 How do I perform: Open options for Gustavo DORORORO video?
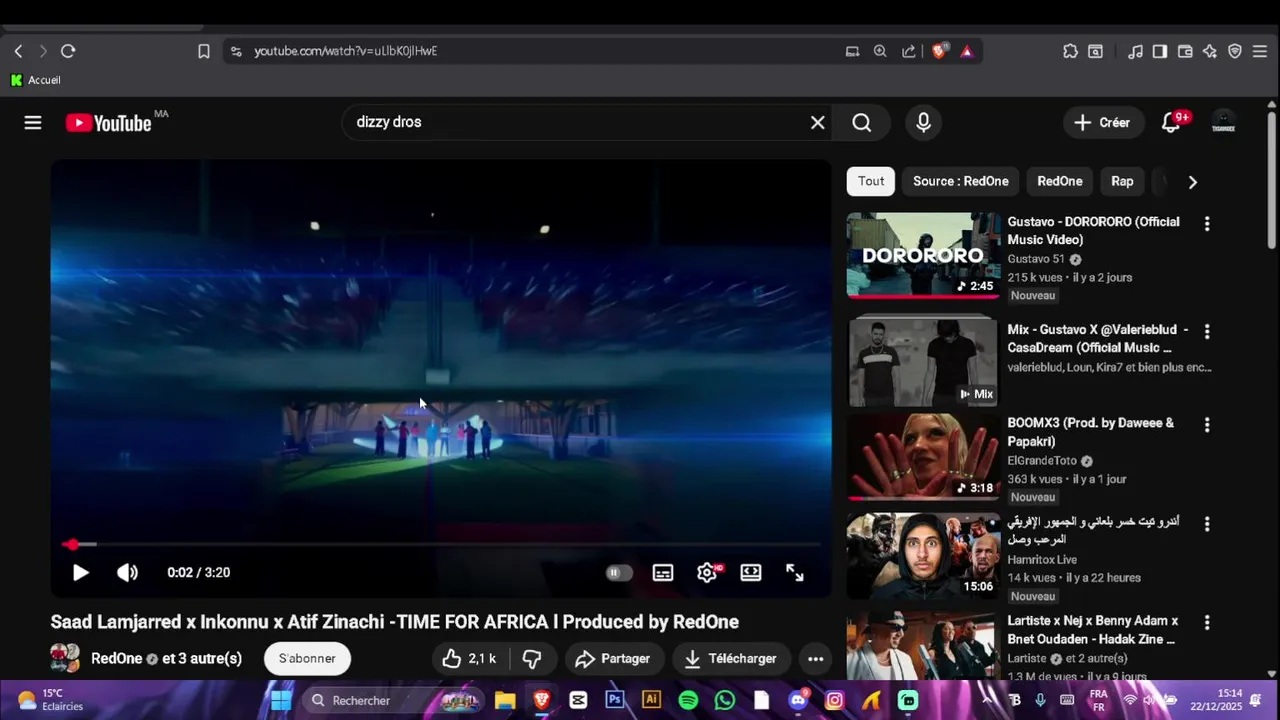click(x=1207, y=224)
